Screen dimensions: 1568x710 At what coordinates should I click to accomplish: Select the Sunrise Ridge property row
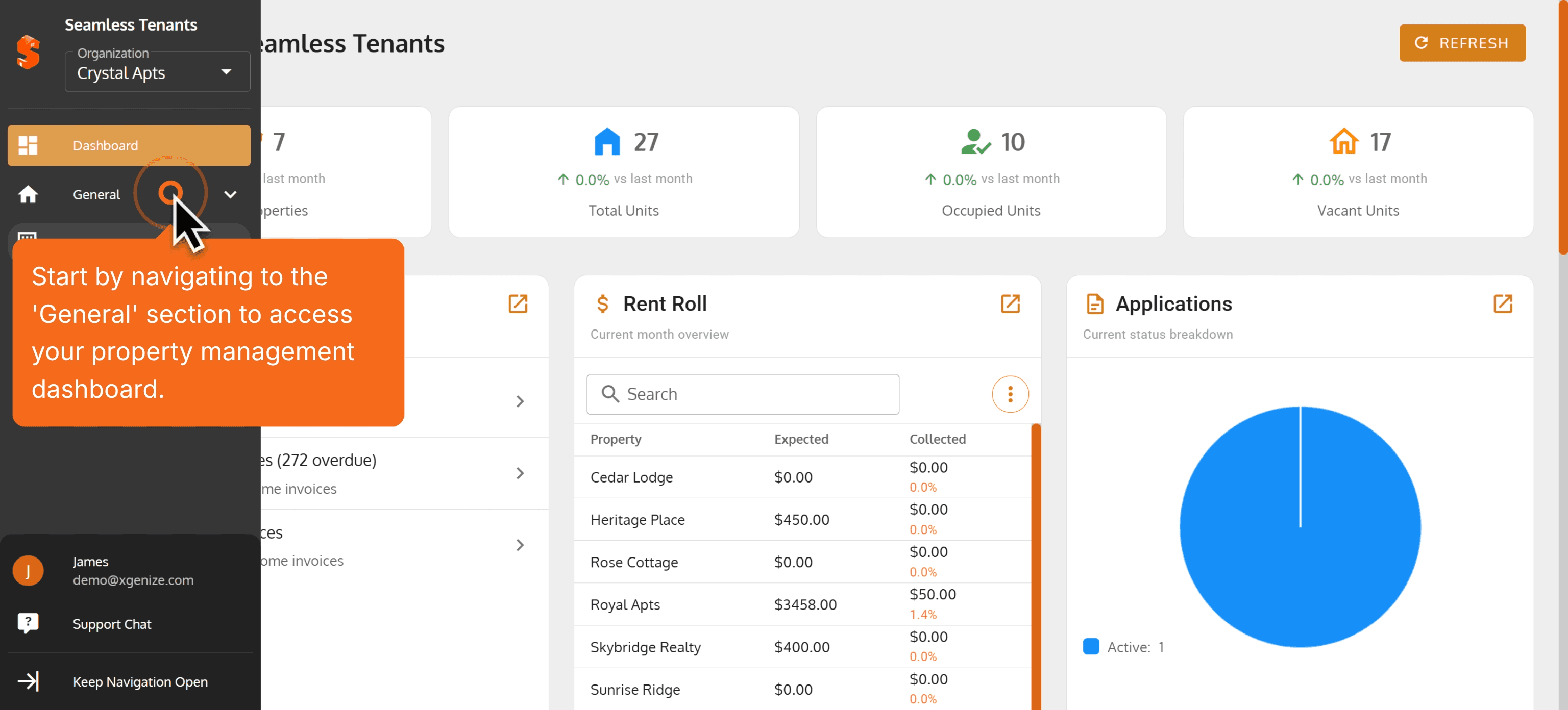click(x=802, y=689)
